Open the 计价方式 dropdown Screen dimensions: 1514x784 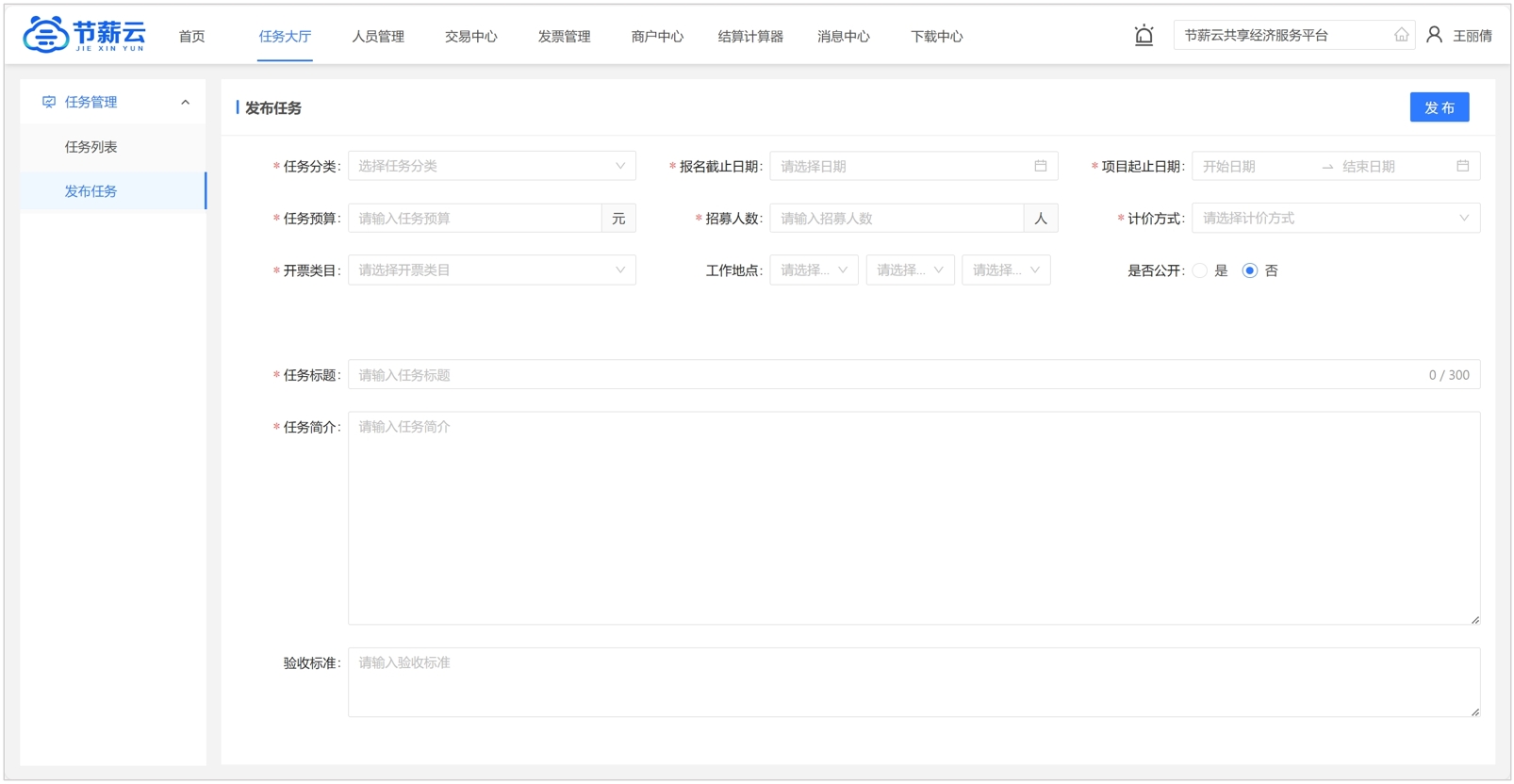[x=1335, y=218]
